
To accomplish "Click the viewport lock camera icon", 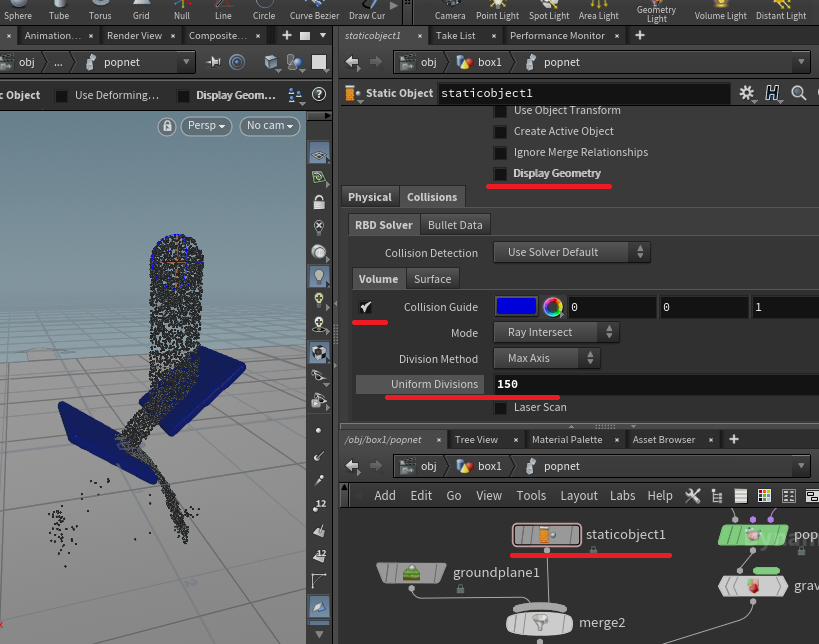I will pos(167,126).
